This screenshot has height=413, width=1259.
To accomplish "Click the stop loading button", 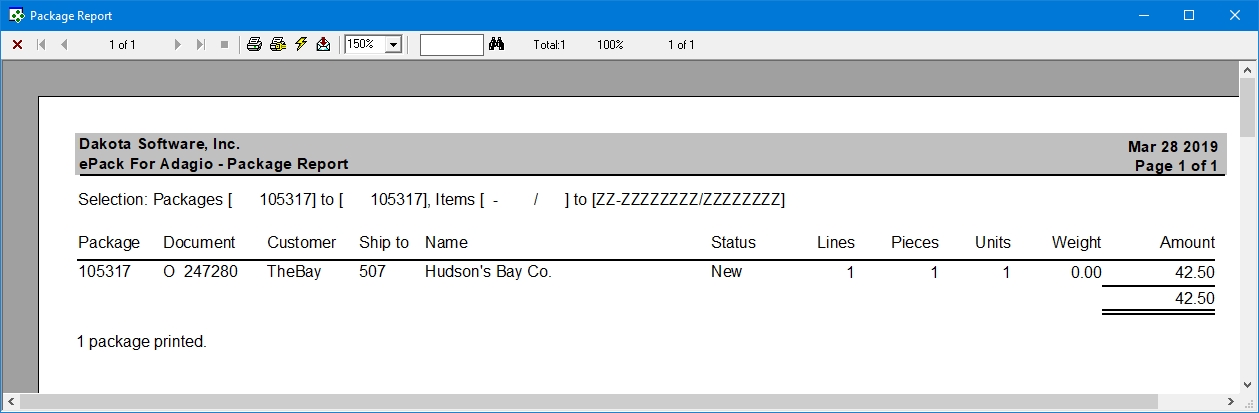I will [224, 45].
